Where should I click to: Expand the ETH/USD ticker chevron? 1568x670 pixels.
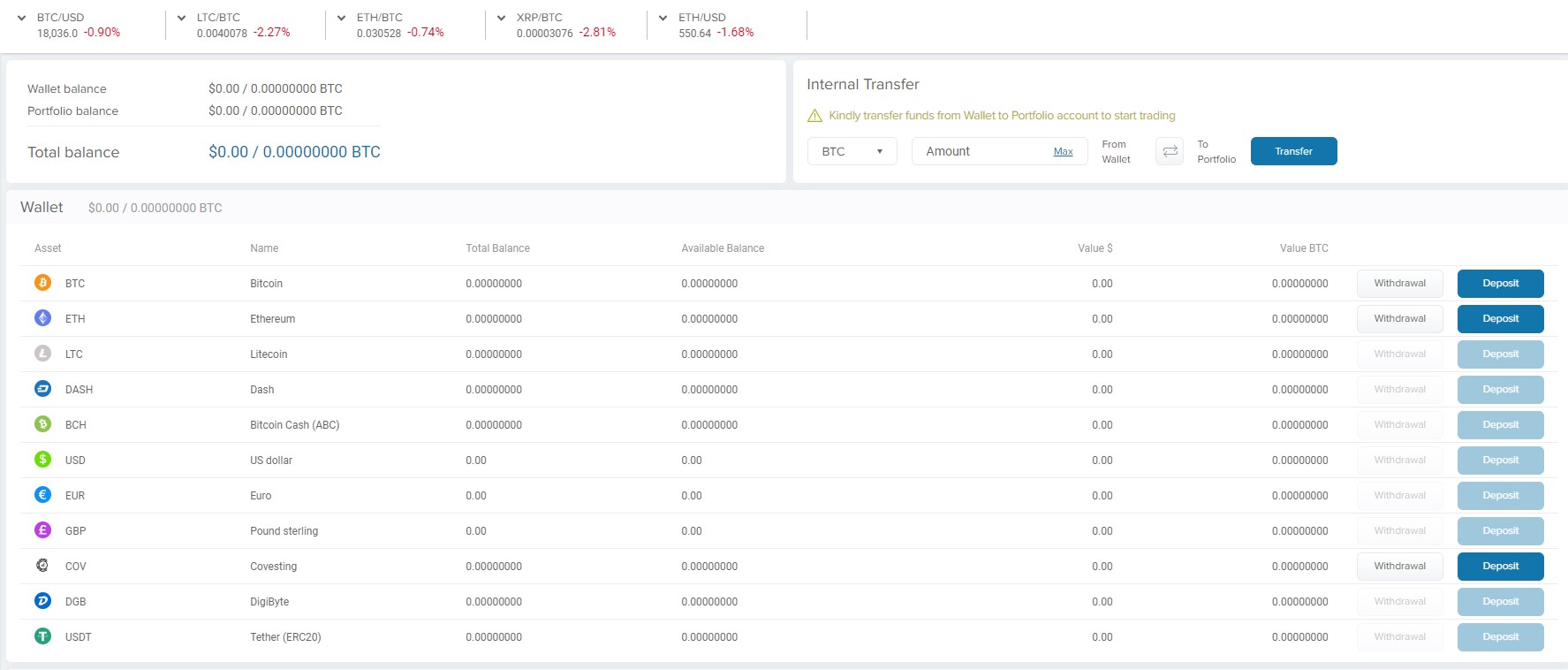663,18
